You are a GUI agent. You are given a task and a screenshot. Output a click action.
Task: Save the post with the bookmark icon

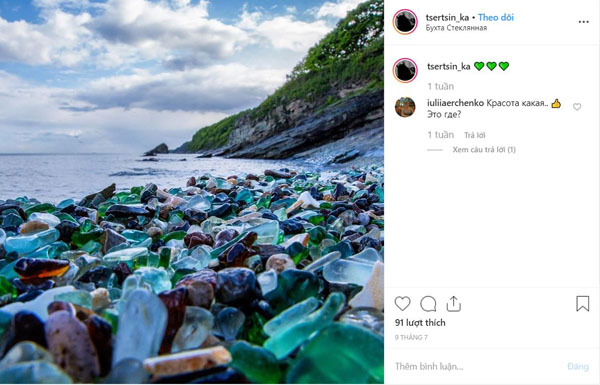click(582, 304)
